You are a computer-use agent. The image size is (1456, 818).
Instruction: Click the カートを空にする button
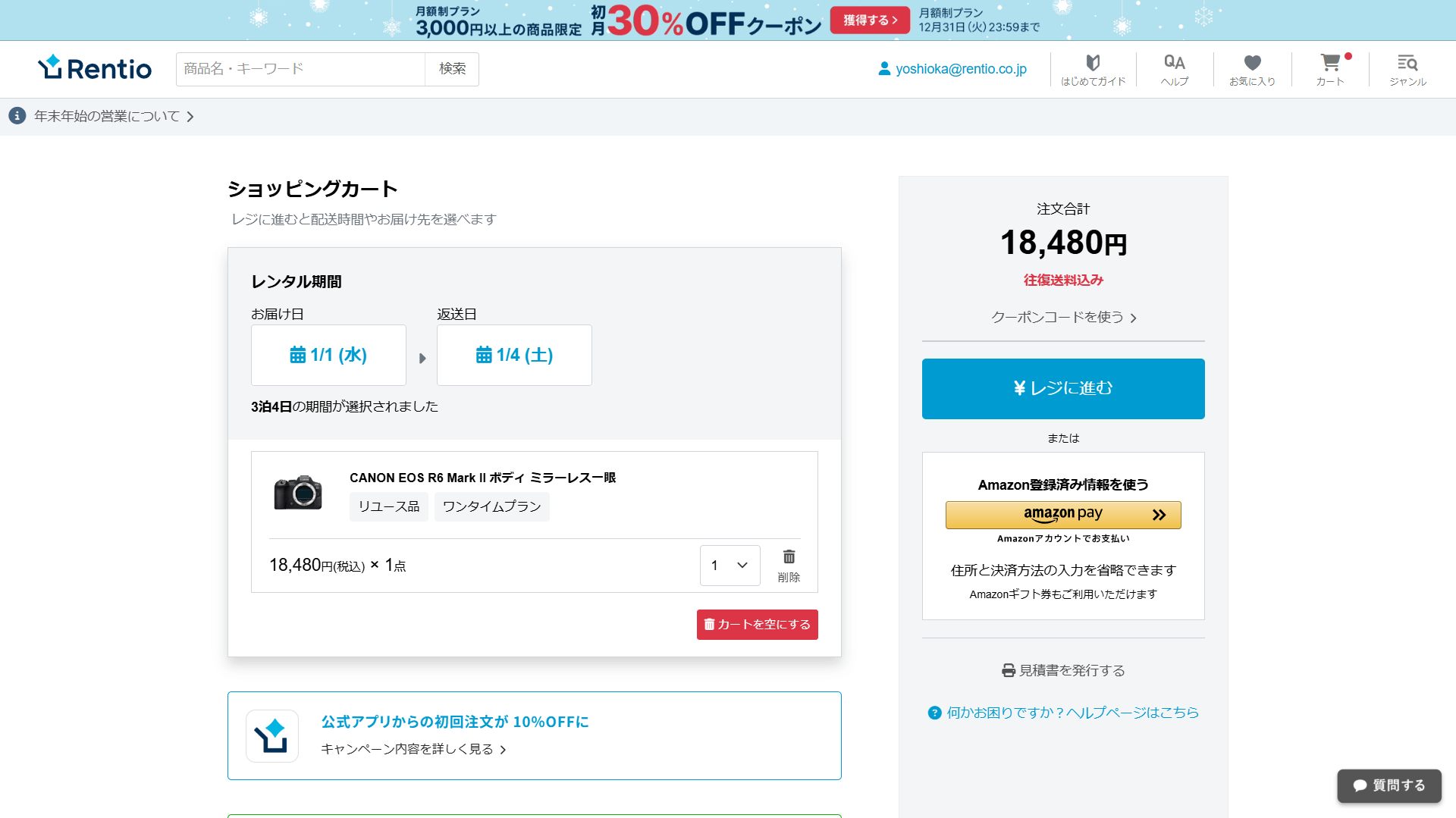pos(758,625)
